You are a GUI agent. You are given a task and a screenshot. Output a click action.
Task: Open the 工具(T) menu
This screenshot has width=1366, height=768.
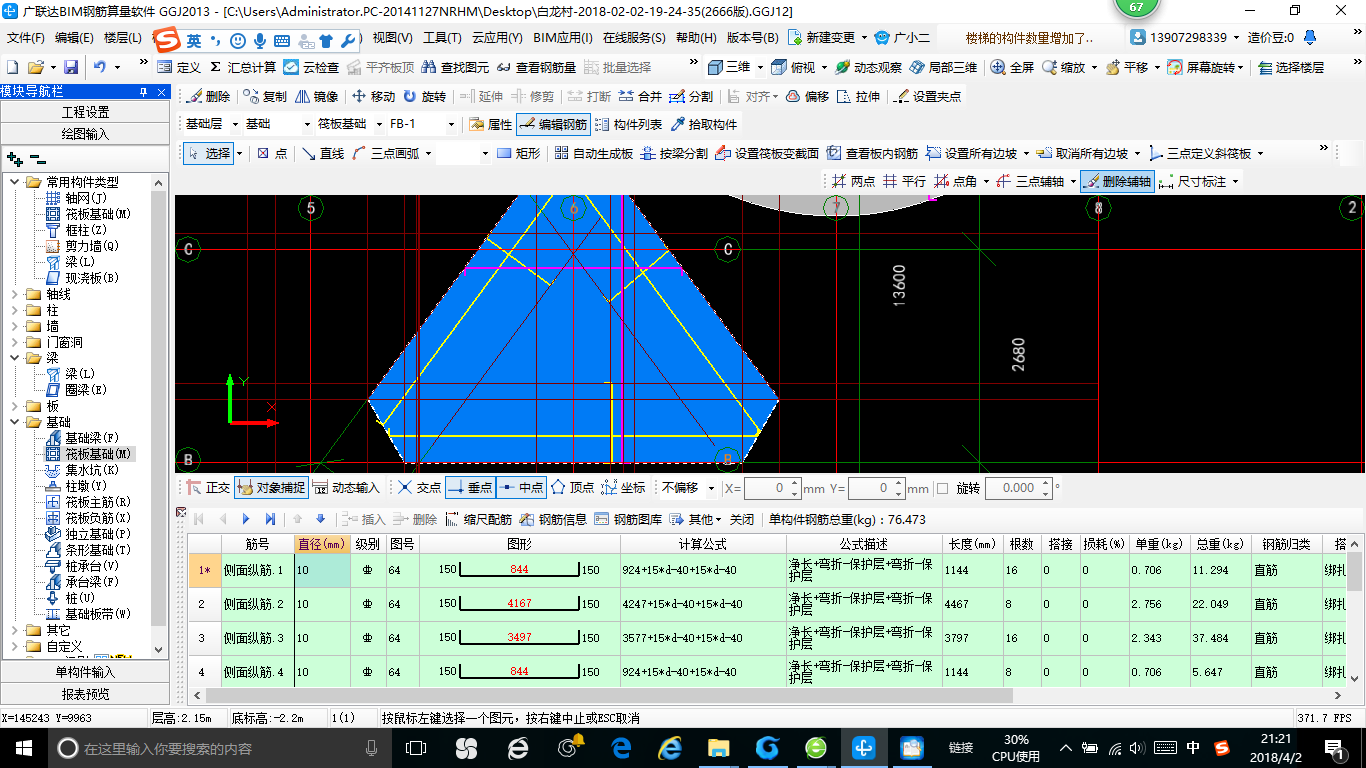442,38
